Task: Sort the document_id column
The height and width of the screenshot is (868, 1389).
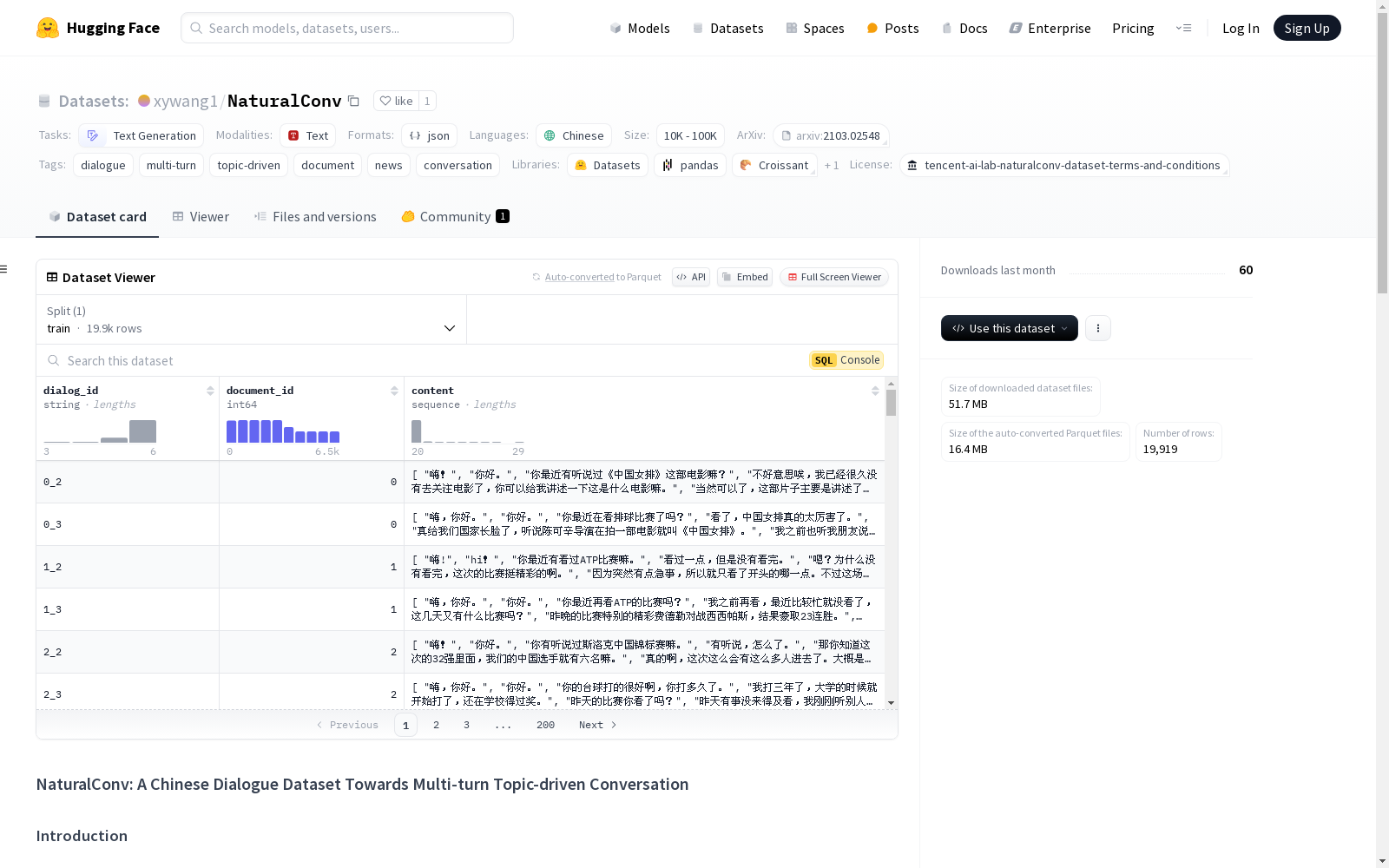Action: click(394, 391)
